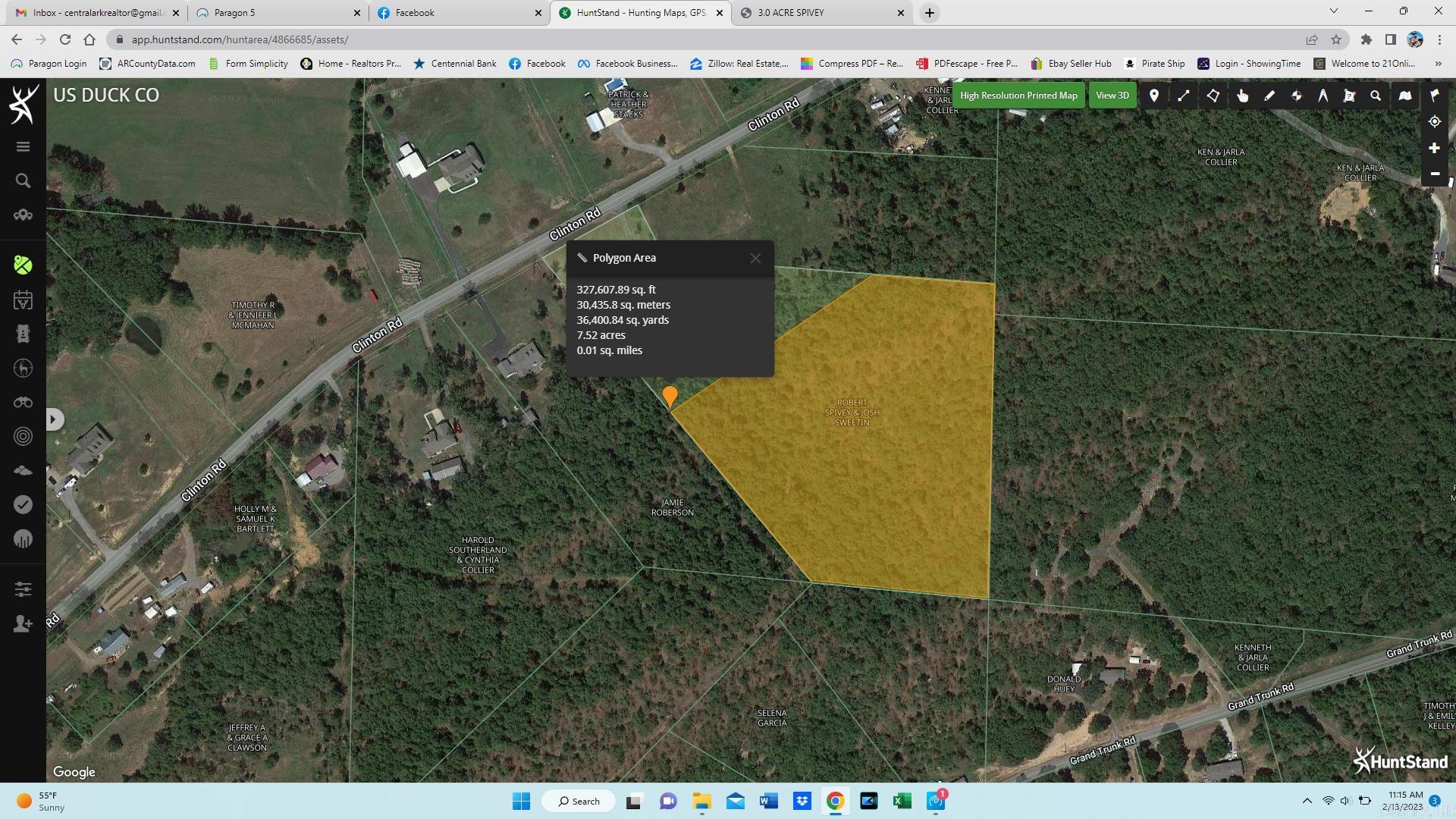Viewport: 1456px width, 819px height.
Task: Show hidden system tray icons
Action: coord(1307,801)
